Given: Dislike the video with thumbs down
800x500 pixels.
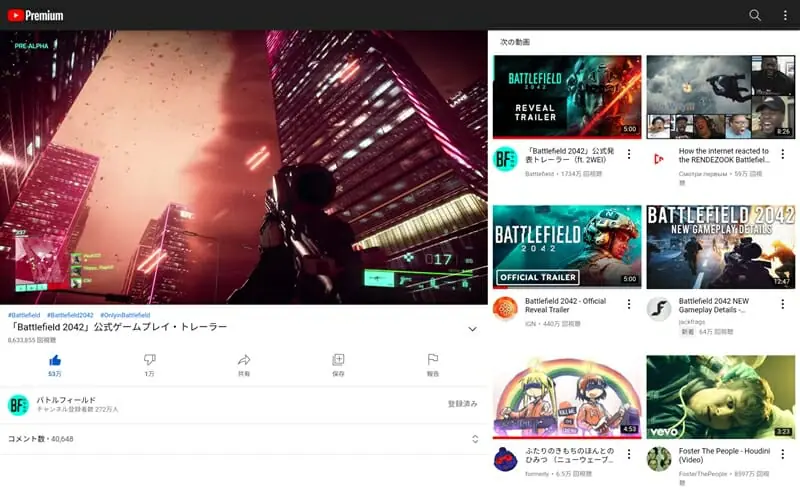Looking at the screenshot, I should click(x=149, y=360).
